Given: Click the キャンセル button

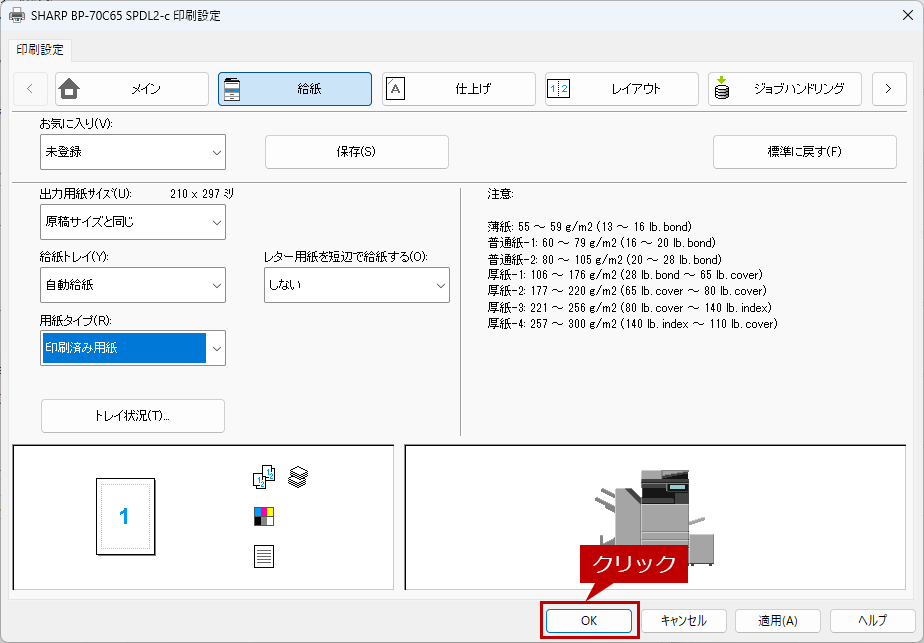Looking at the screenshot, I should coord(684,621).
